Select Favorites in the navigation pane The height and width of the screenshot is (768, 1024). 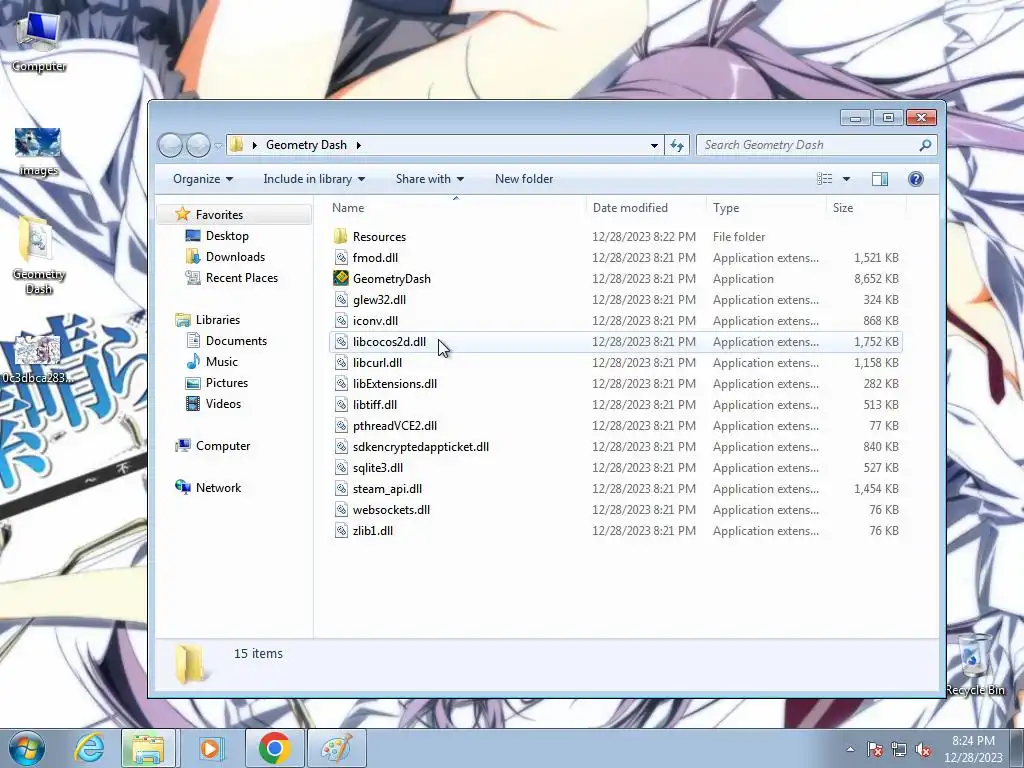click(219, 215)
